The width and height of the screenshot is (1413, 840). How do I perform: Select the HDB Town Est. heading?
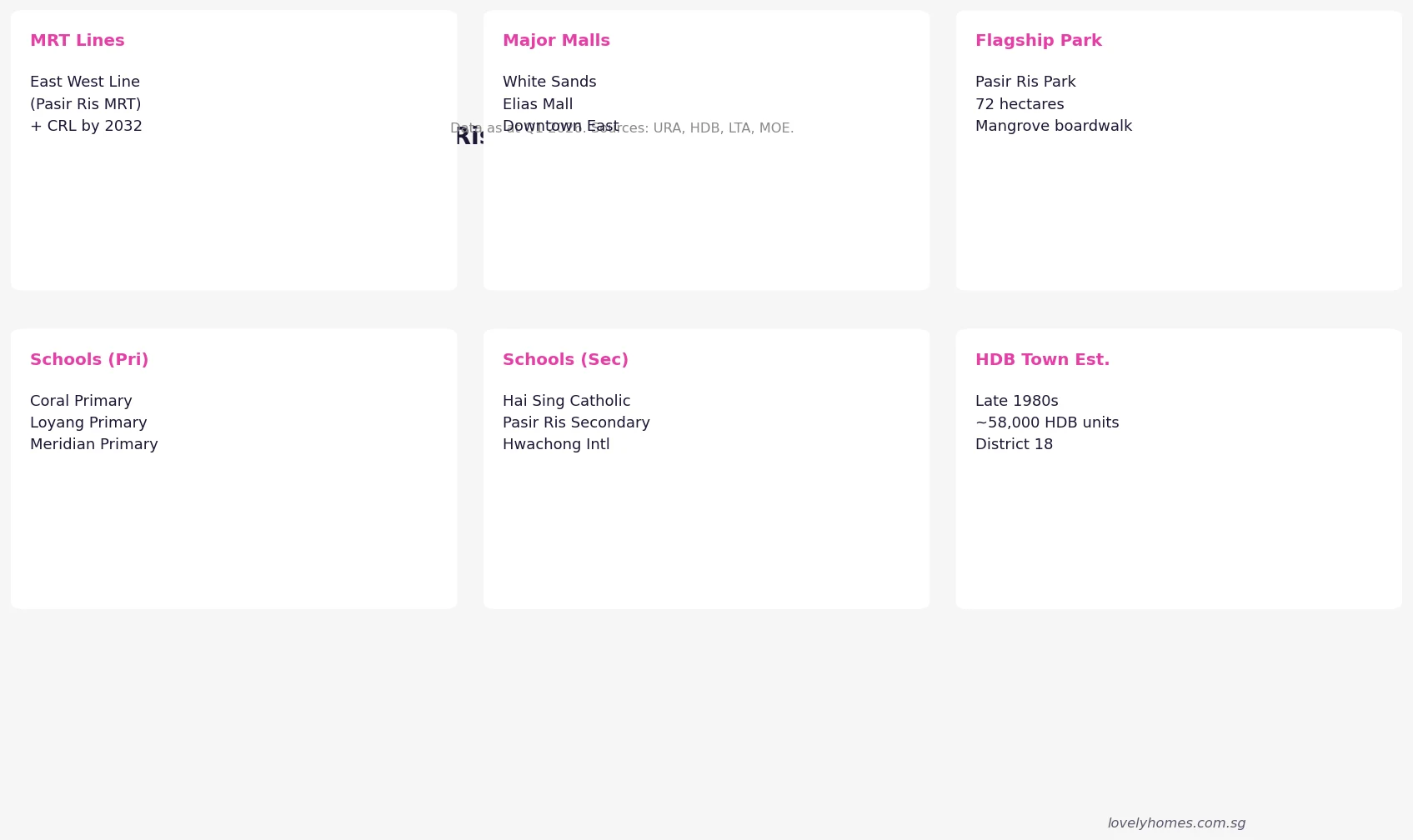coord(1042,360)
